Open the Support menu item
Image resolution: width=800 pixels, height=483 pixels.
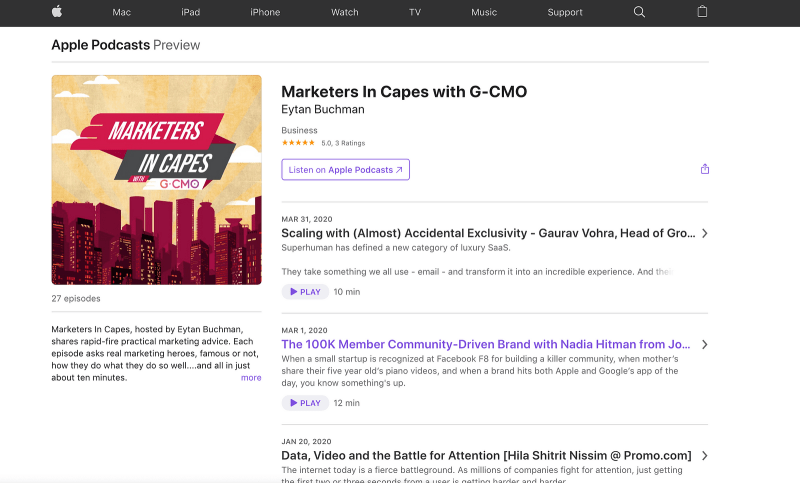coord(565,12)
